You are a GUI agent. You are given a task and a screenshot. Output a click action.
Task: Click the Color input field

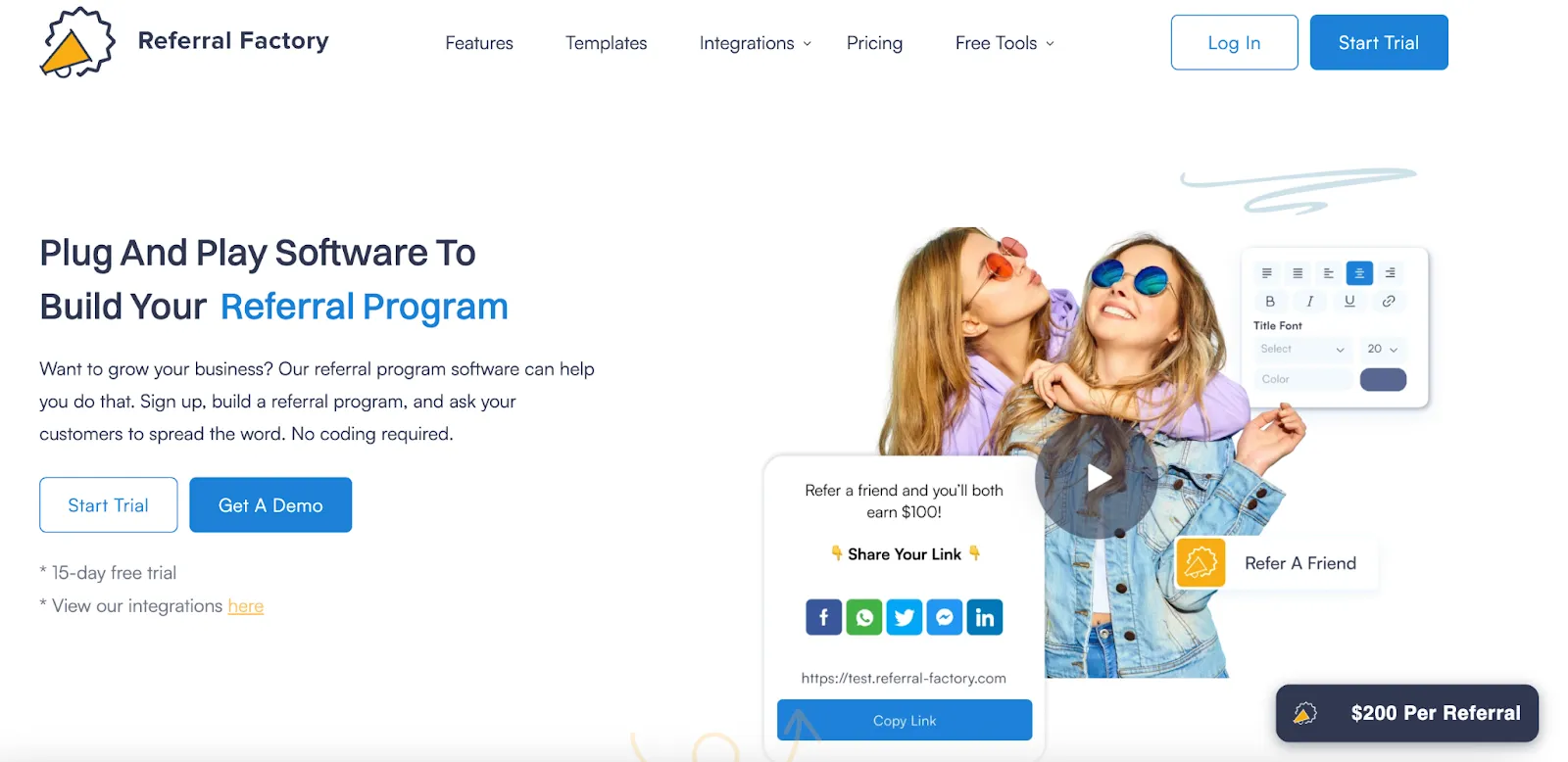pyautogui.click(x=1302, y=379)
